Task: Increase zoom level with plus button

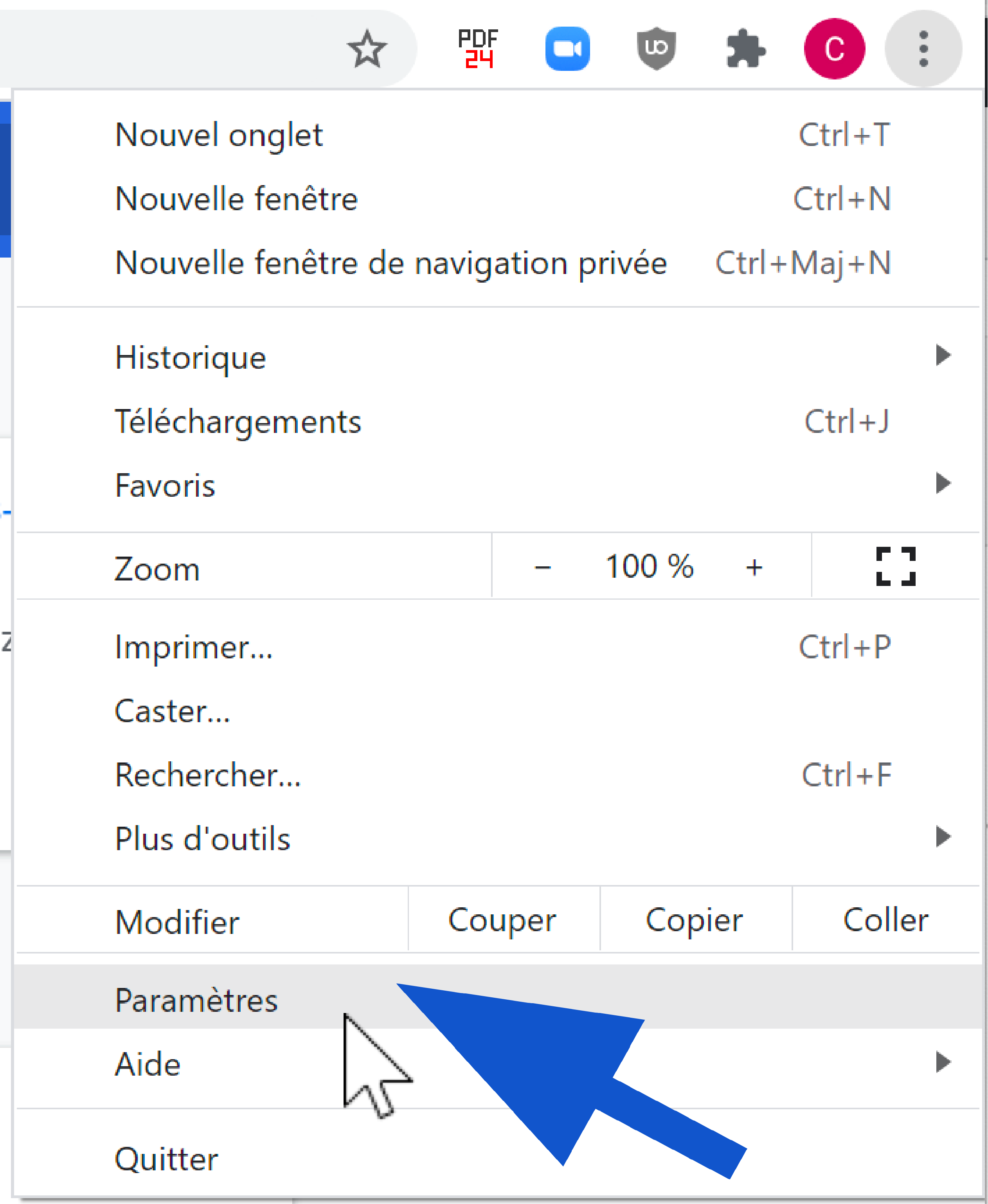Action: [x=754, y=567]
